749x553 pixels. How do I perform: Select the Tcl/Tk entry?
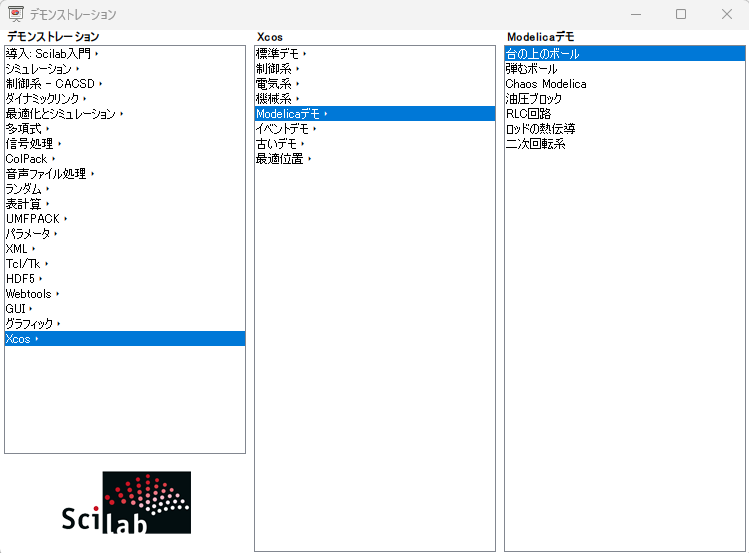pos(125,264)
